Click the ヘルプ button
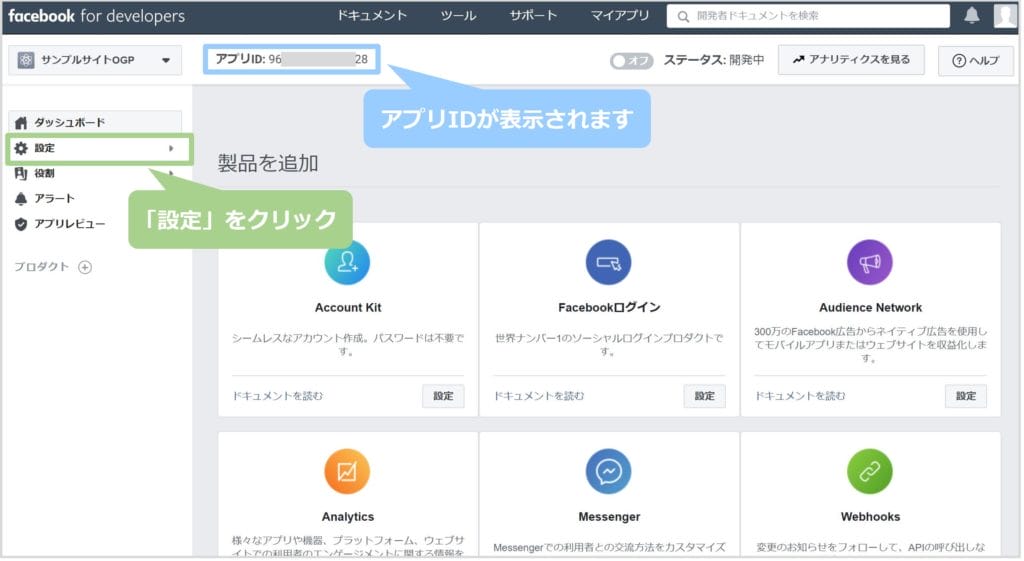 pyautogui.click(x=978, y=61)
